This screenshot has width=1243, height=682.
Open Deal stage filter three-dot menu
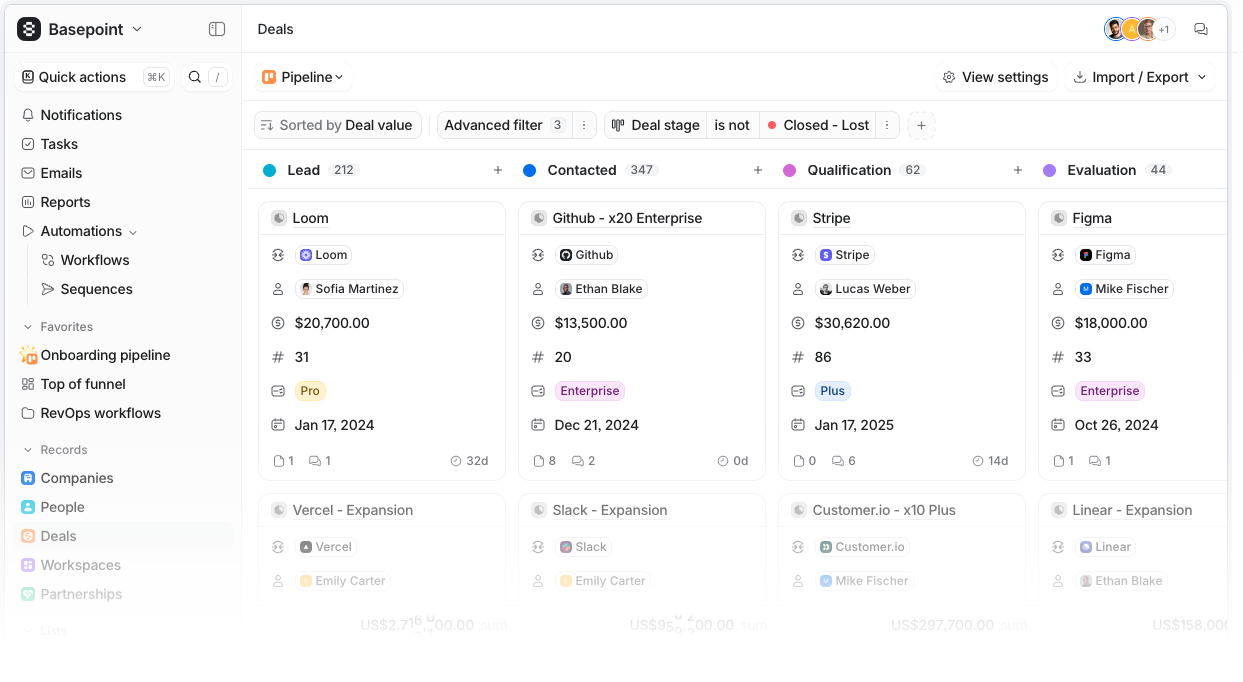click(886, 125)
